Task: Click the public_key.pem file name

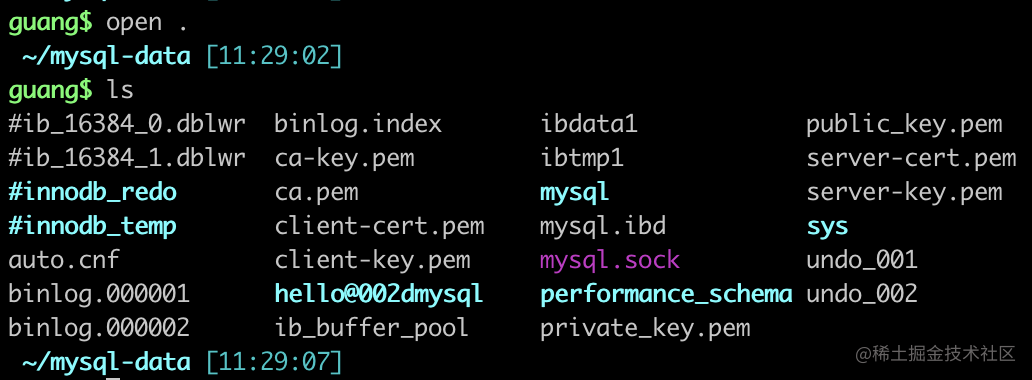Action: coord(904,124)
